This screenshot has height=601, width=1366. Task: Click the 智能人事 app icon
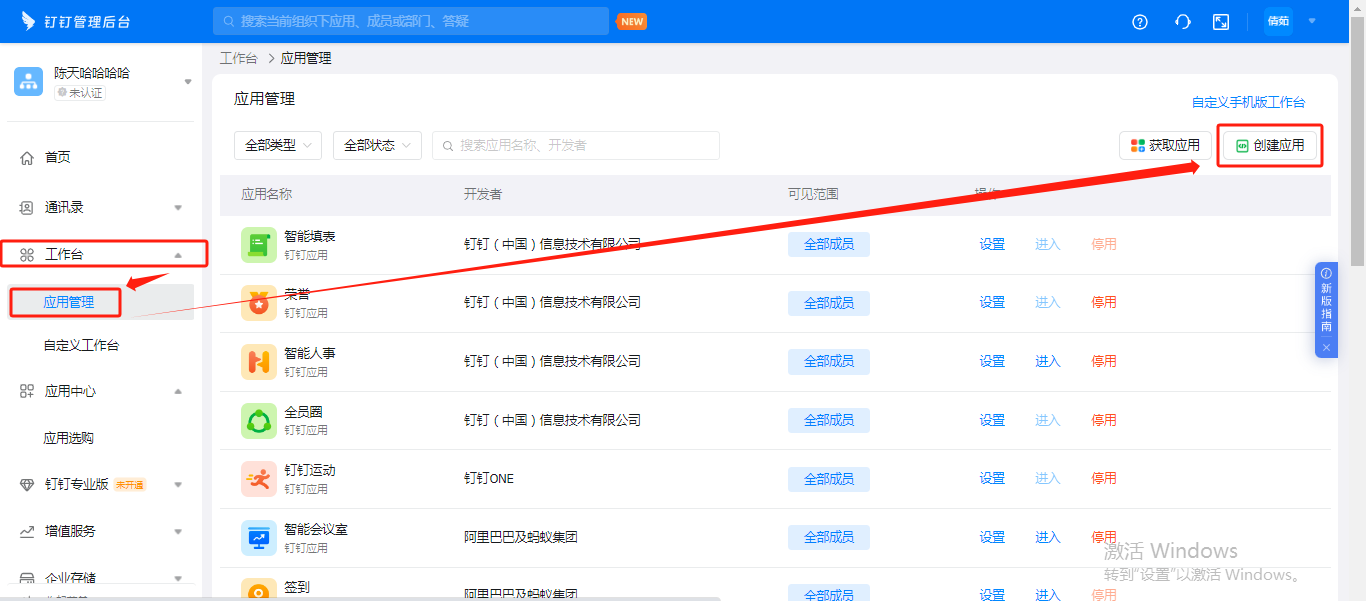point(259,362)
